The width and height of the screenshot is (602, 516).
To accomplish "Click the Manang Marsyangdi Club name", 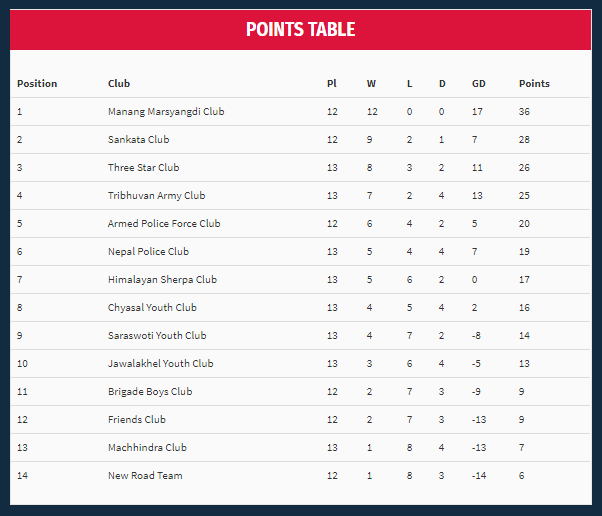I will click(x=166, y=112).
